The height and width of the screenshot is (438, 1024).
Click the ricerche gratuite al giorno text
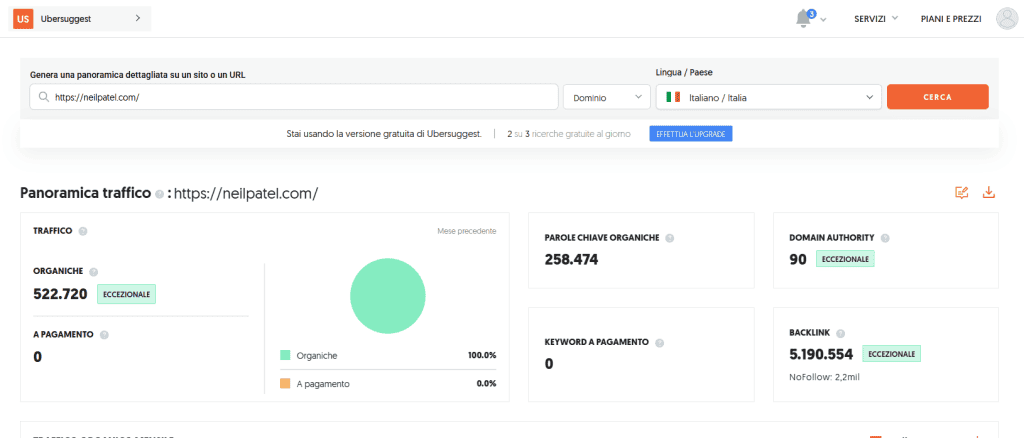click(581, 134)
